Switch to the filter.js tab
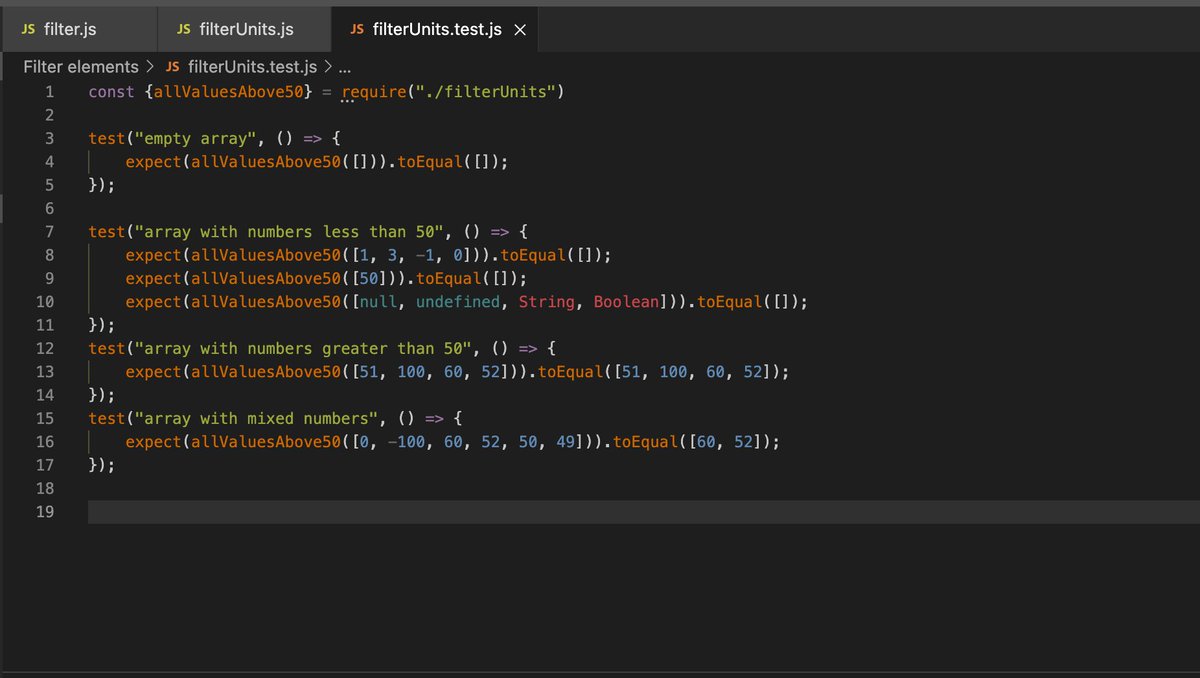The image size is (1200, 678). click(78, 29)
